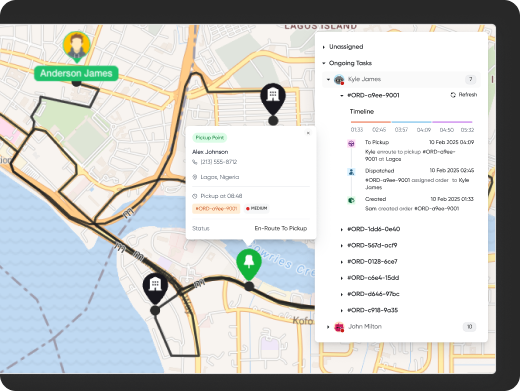Click the To Pickup event title
Screen dimensions: 520x391
[377, 142]
